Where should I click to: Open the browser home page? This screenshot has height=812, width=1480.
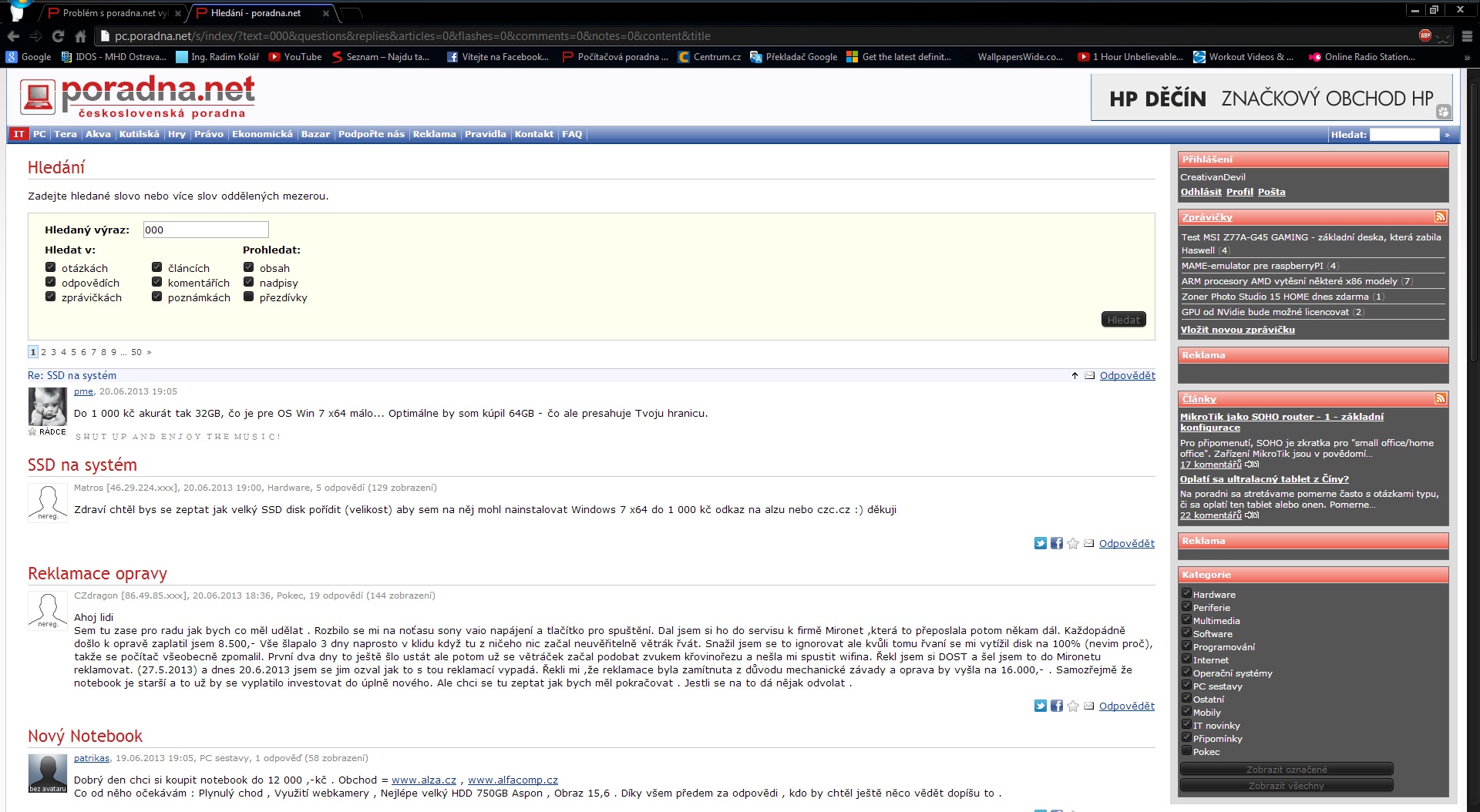coord(80,36)
